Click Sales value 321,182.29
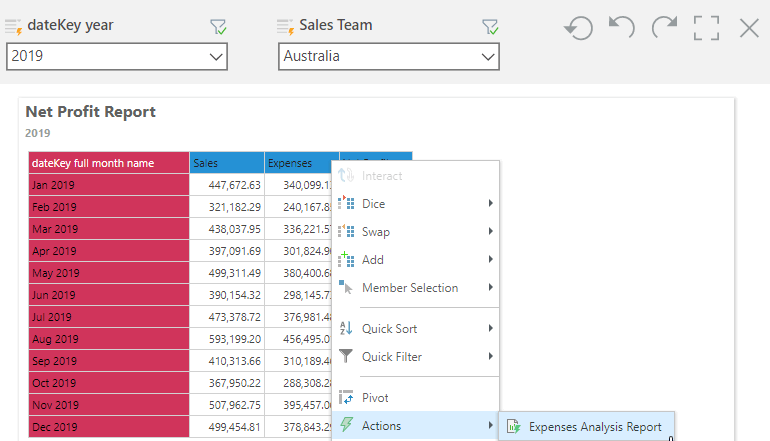Viewport: 770px width, 441px height. tap(234, 207)
